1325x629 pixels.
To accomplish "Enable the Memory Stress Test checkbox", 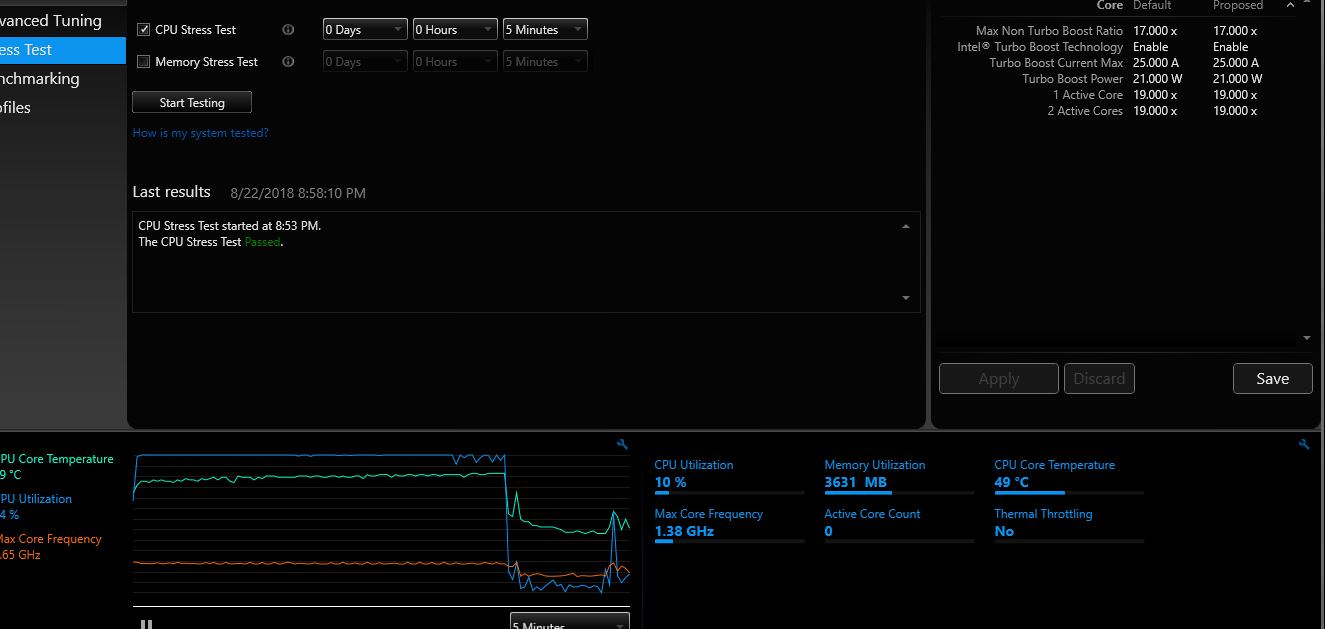I will (144, 62).
